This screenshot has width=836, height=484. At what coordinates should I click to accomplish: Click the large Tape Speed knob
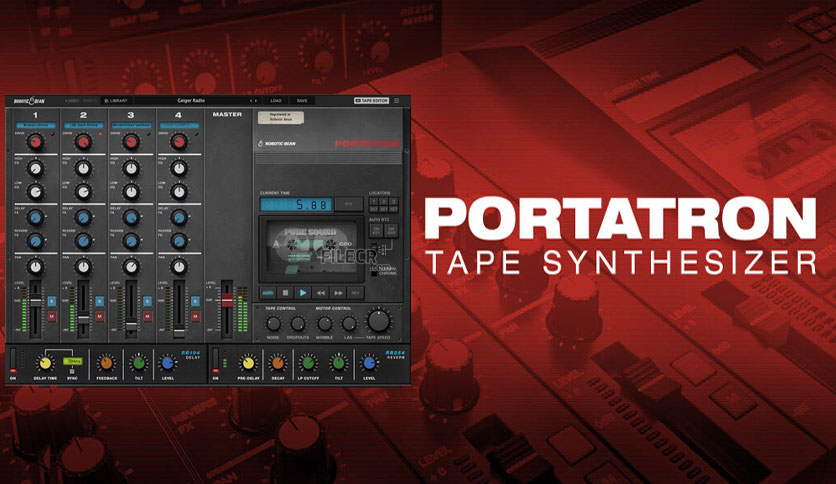[x=378, y=321]
